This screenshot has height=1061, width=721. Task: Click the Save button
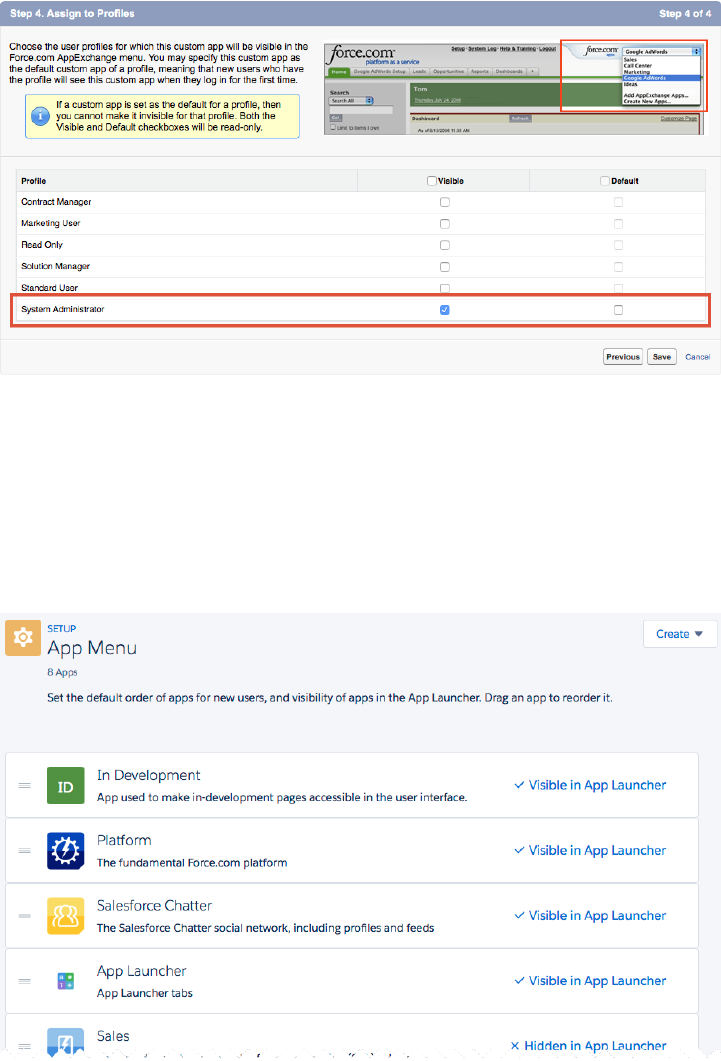[x=661, y=357]
